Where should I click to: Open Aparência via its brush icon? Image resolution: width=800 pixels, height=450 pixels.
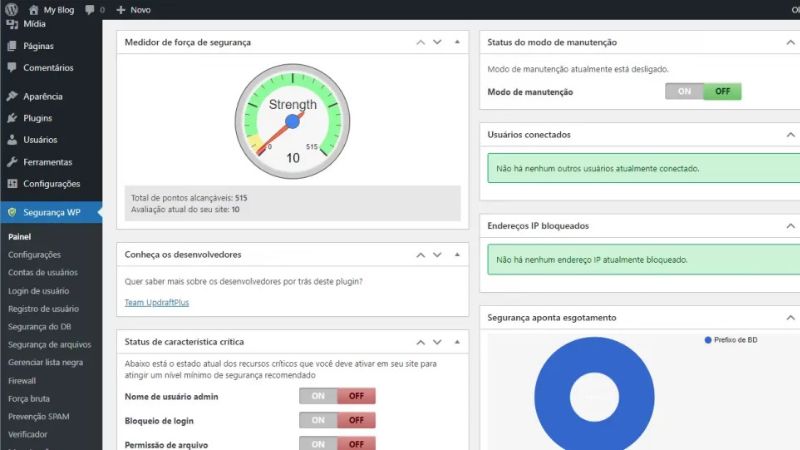11,97
